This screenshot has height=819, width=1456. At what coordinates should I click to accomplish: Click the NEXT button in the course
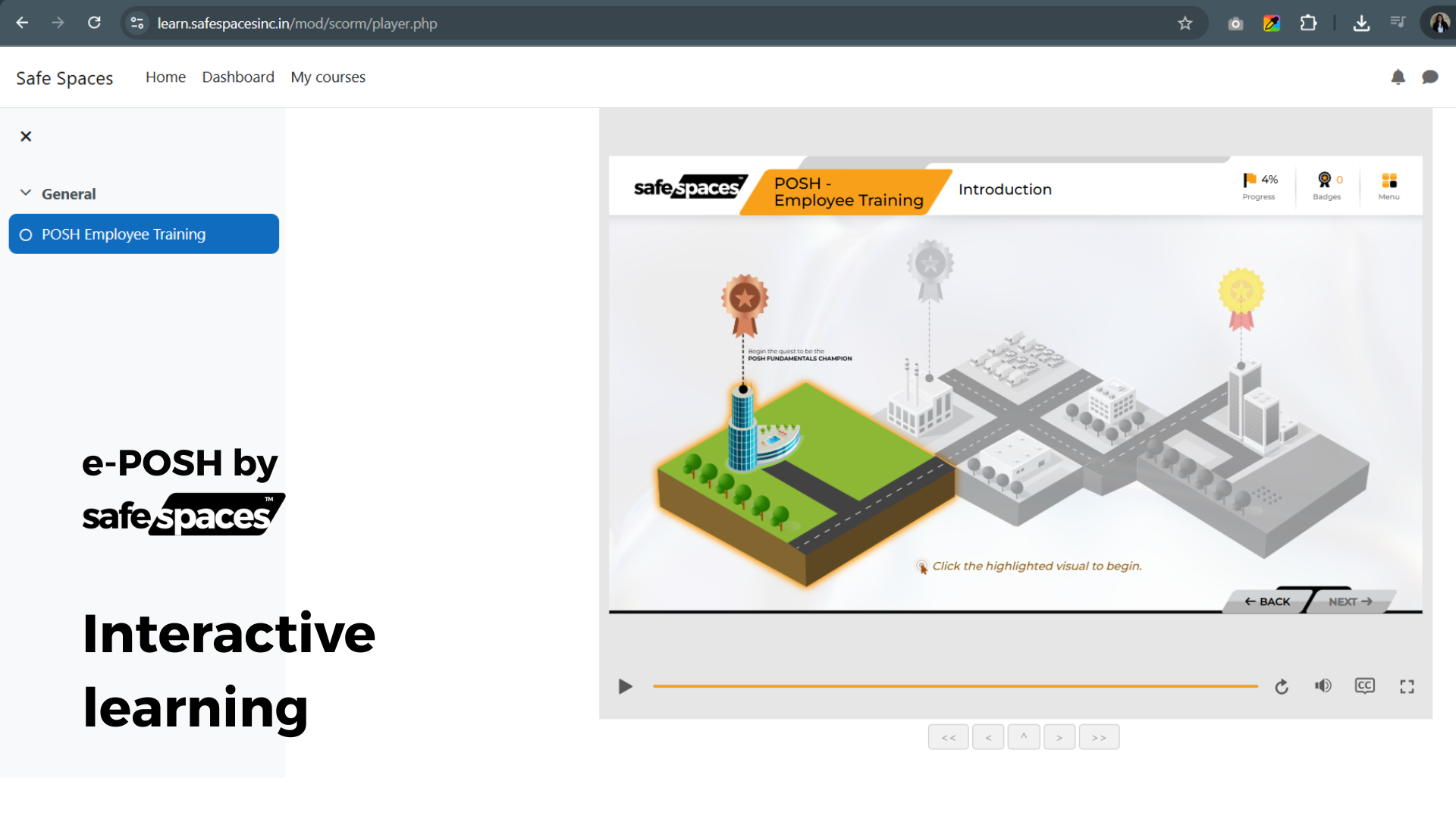click(x=1351, y=601)
